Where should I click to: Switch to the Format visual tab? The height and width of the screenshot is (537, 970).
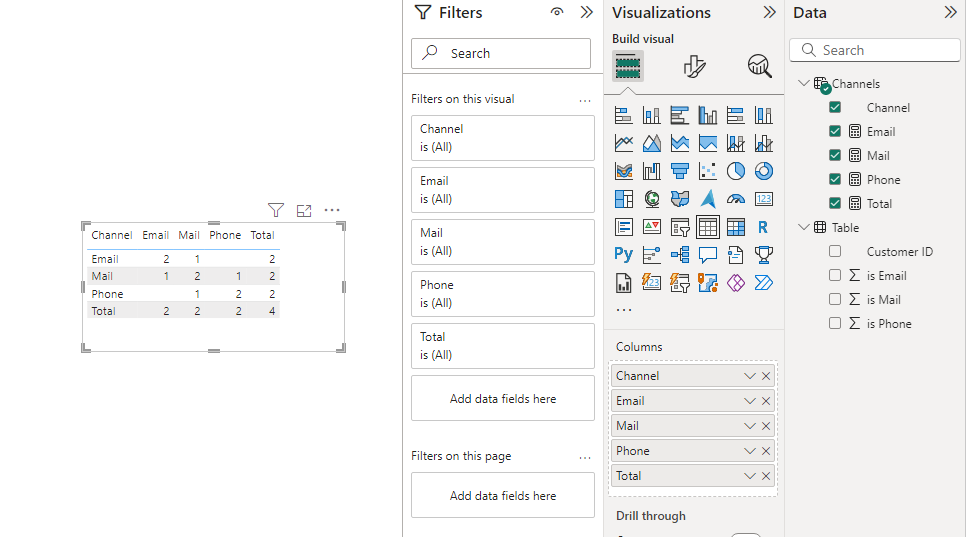pos(694,66)
